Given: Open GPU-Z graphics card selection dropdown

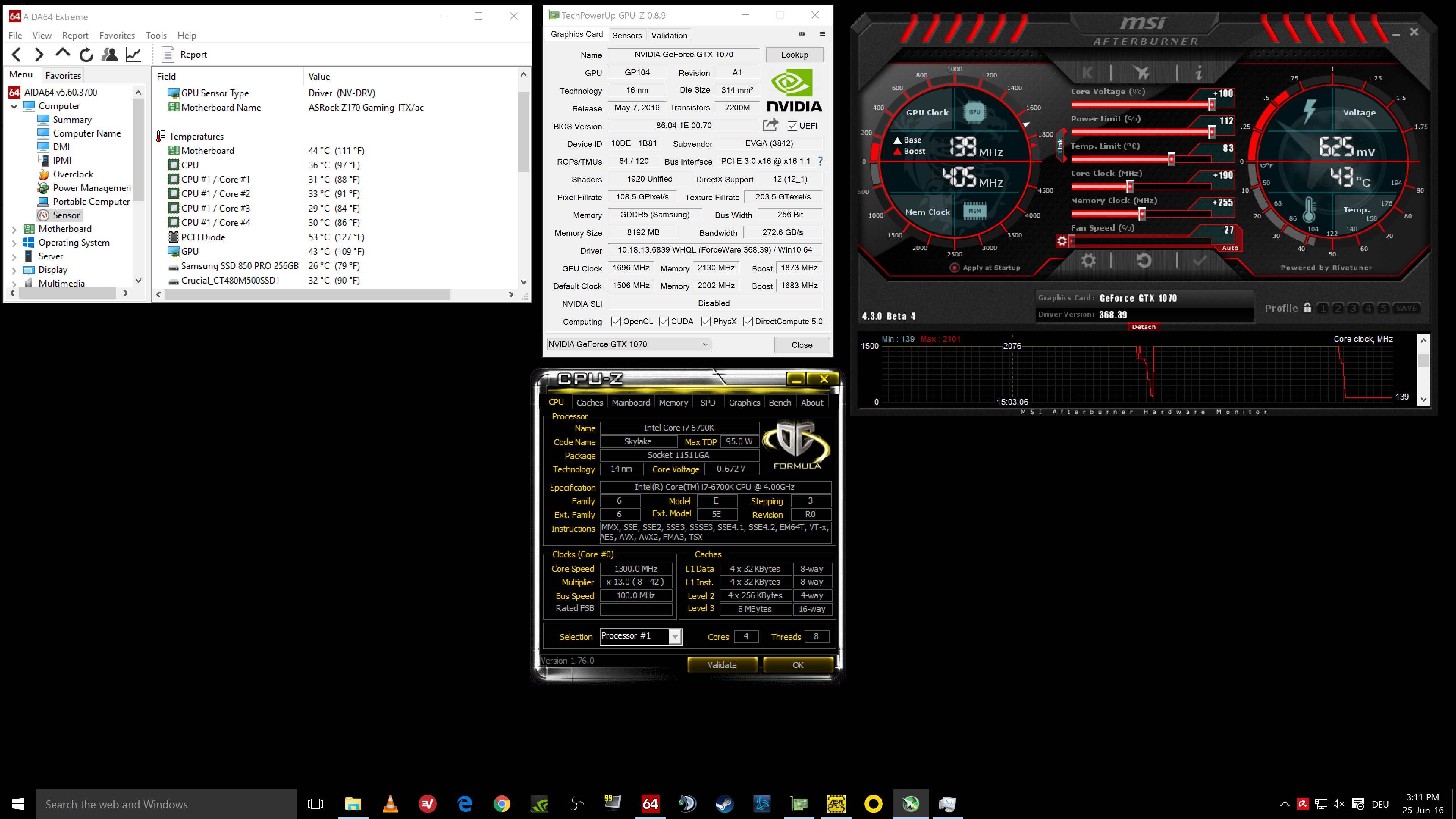Looking at the screenshot, I should [x=629, y=344].
